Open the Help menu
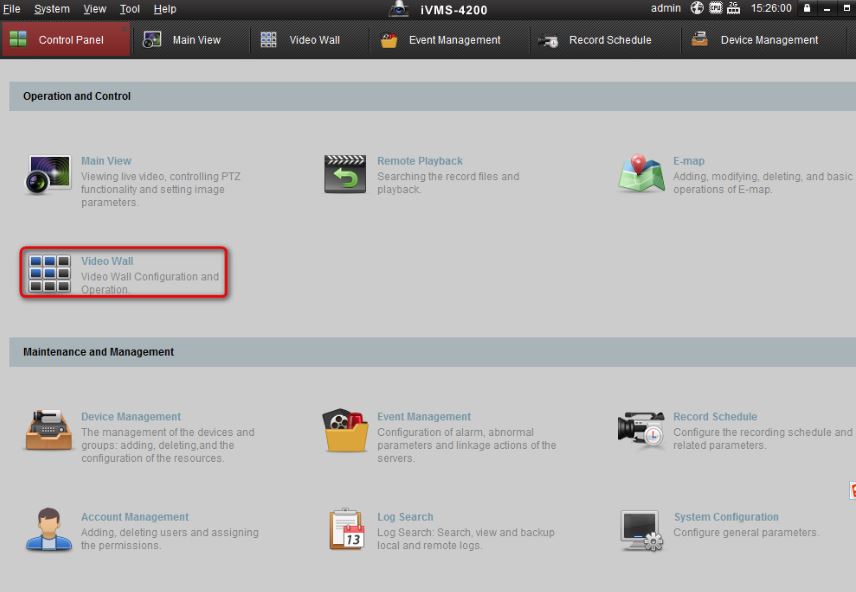Image resolution: width=856 pixels, height=592 pixels. pyautogui.click(x=165, y=9)
